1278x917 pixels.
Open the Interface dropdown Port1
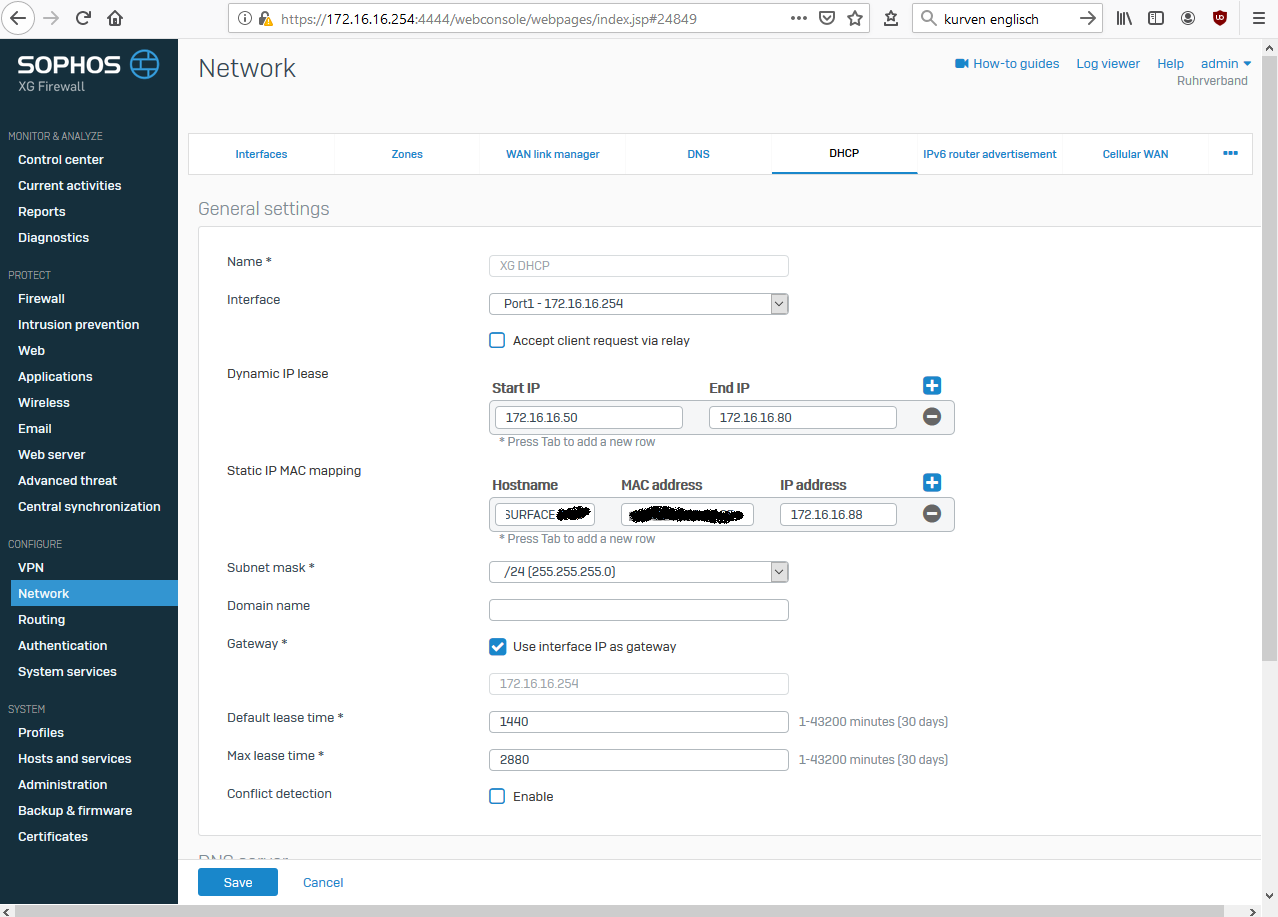tap(638, 304)
